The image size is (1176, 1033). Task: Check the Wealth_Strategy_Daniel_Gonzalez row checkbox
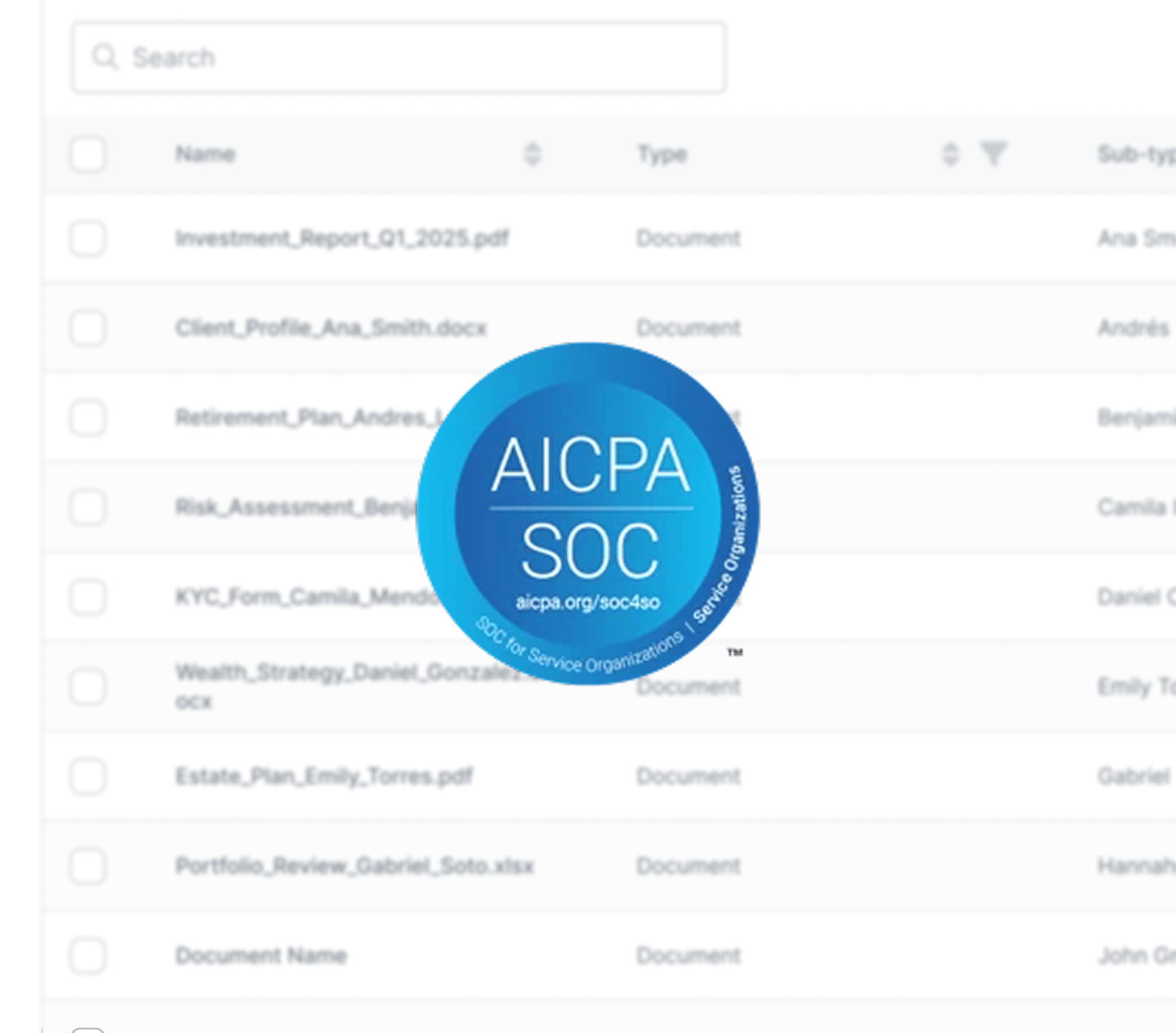click(x=88, y=687)
